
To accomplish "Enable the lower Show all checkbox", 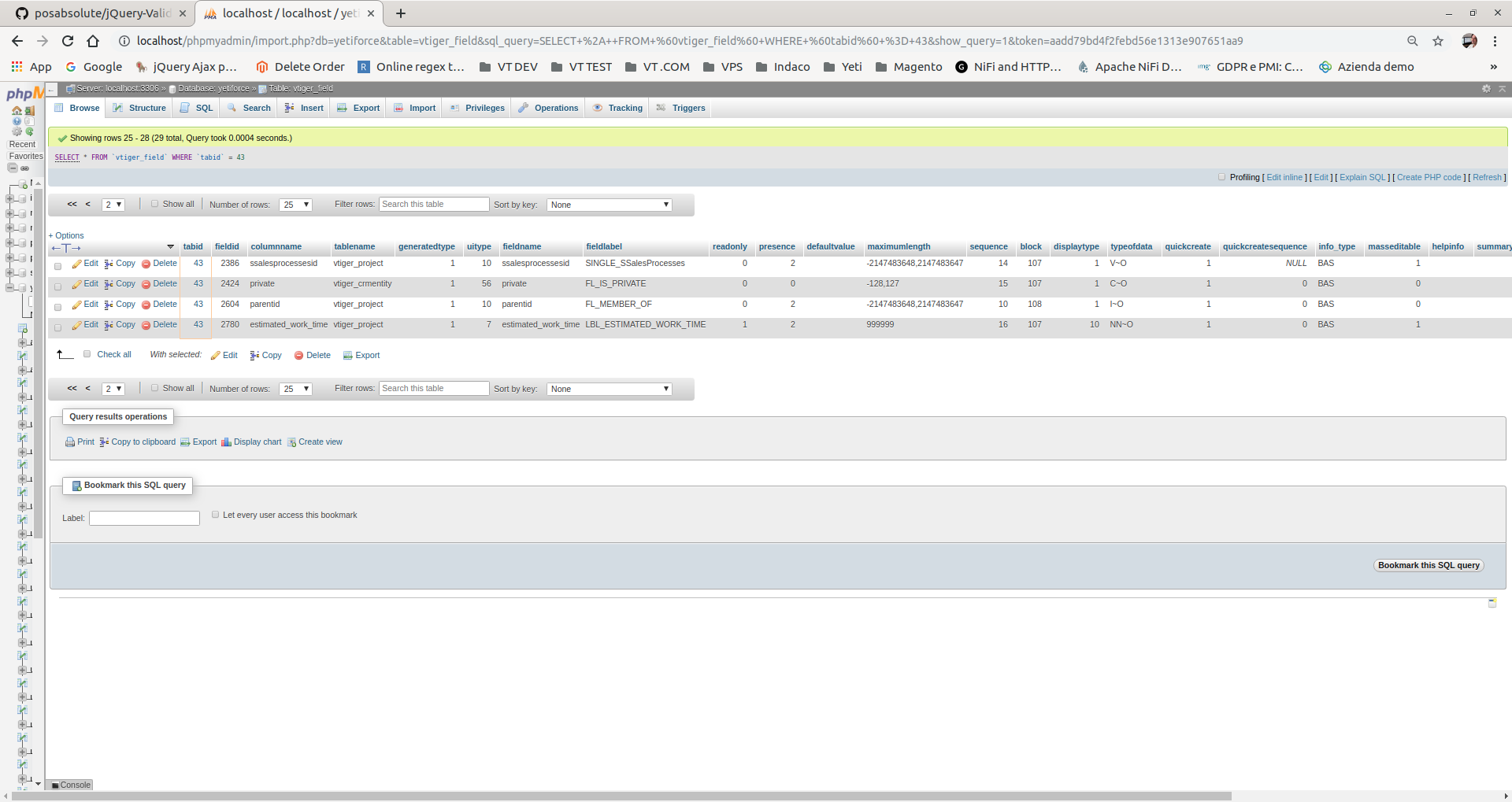I will coord(155,387).
